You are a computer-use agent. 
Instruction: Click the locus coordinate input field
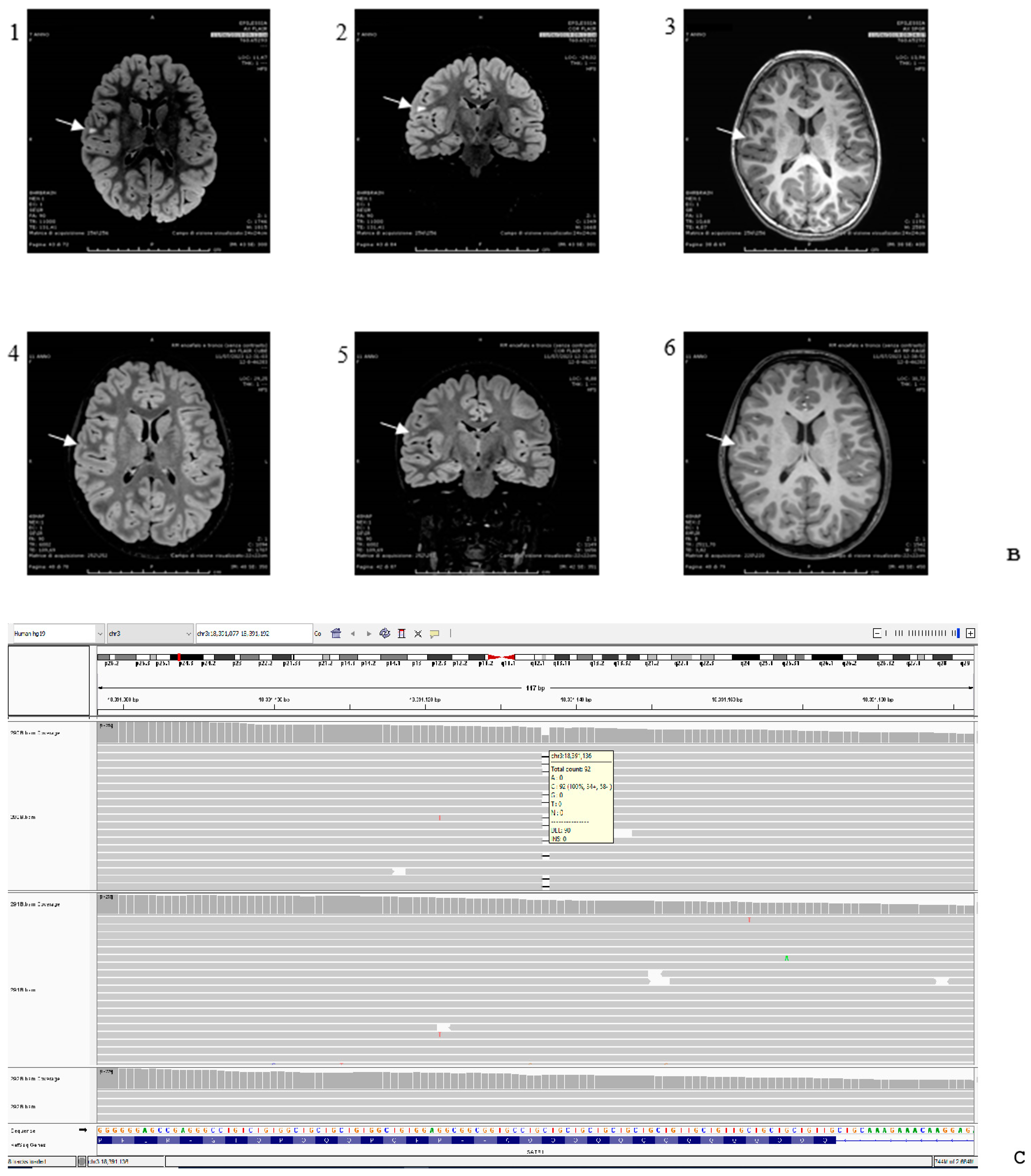pos(254,634)
